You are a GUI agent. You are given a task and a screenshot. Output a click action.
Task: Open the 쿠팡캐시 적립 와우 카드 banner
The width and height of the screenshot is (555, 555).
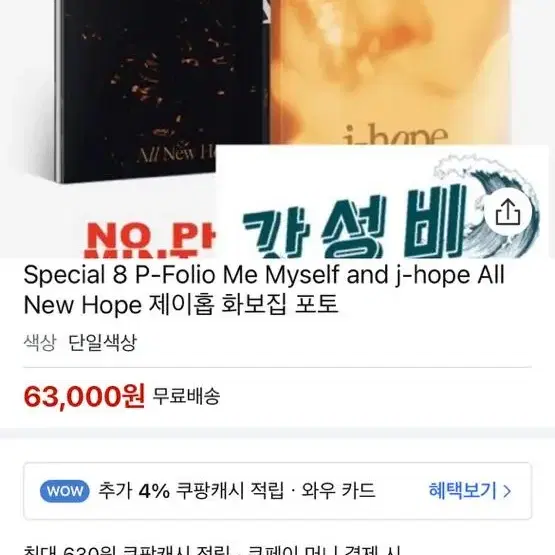click(278, 491)
